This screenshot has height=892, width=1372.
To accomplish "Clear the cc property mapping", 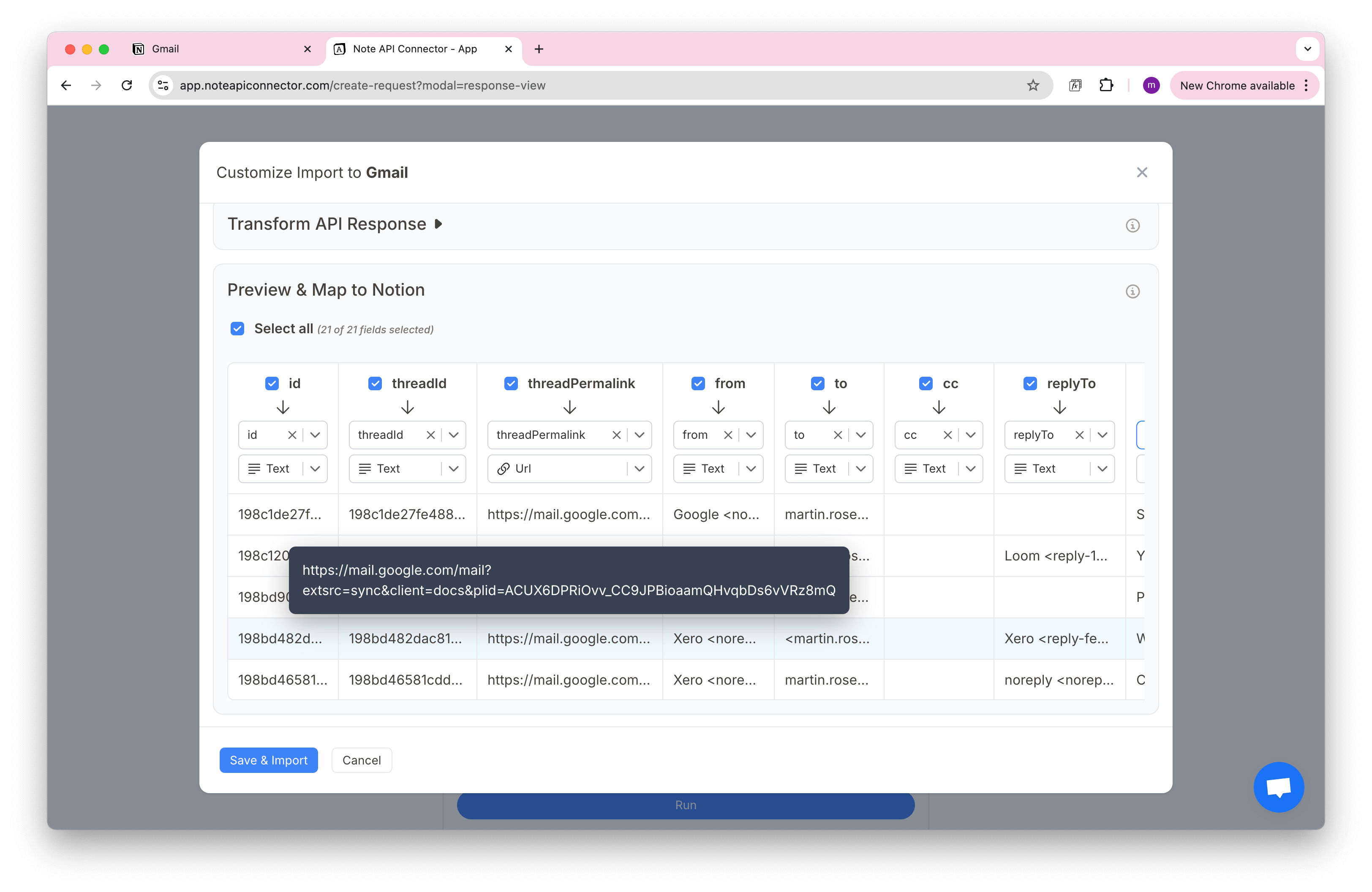I will click(x=947, y=435).
